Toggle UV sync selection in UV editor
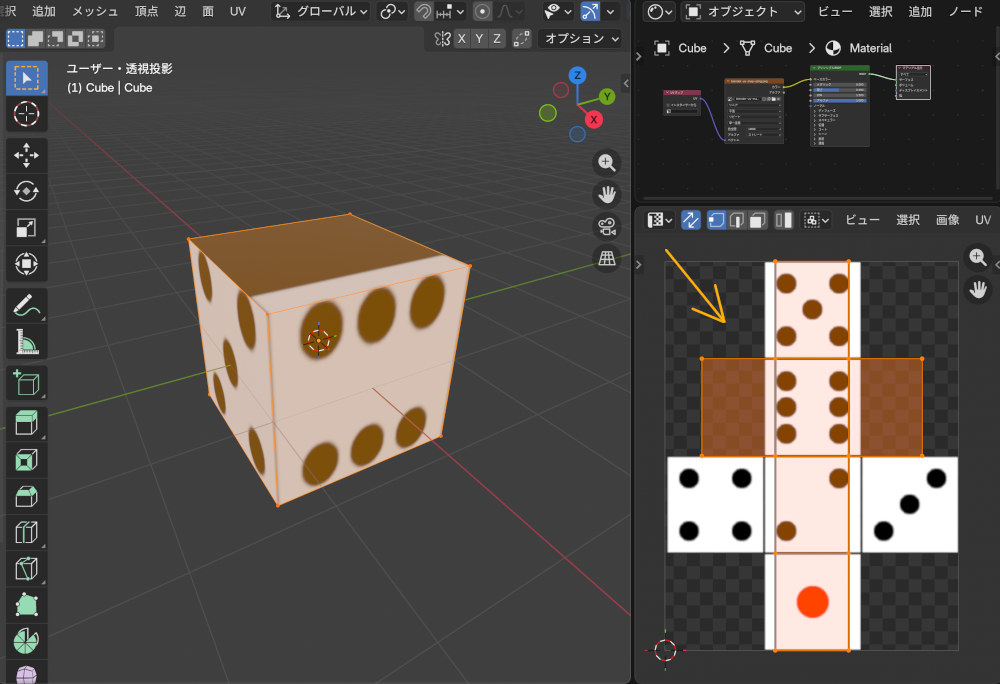Viewport: 1000px width, 684px height. point(690,219)
